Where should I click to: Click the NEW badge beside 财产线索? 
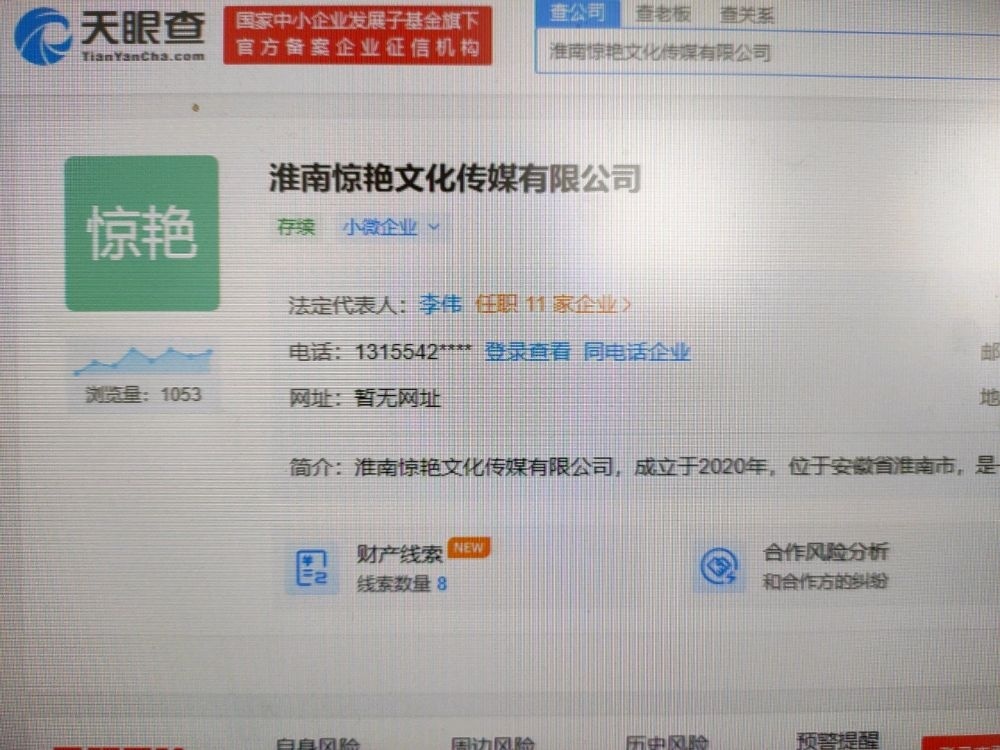466,547
